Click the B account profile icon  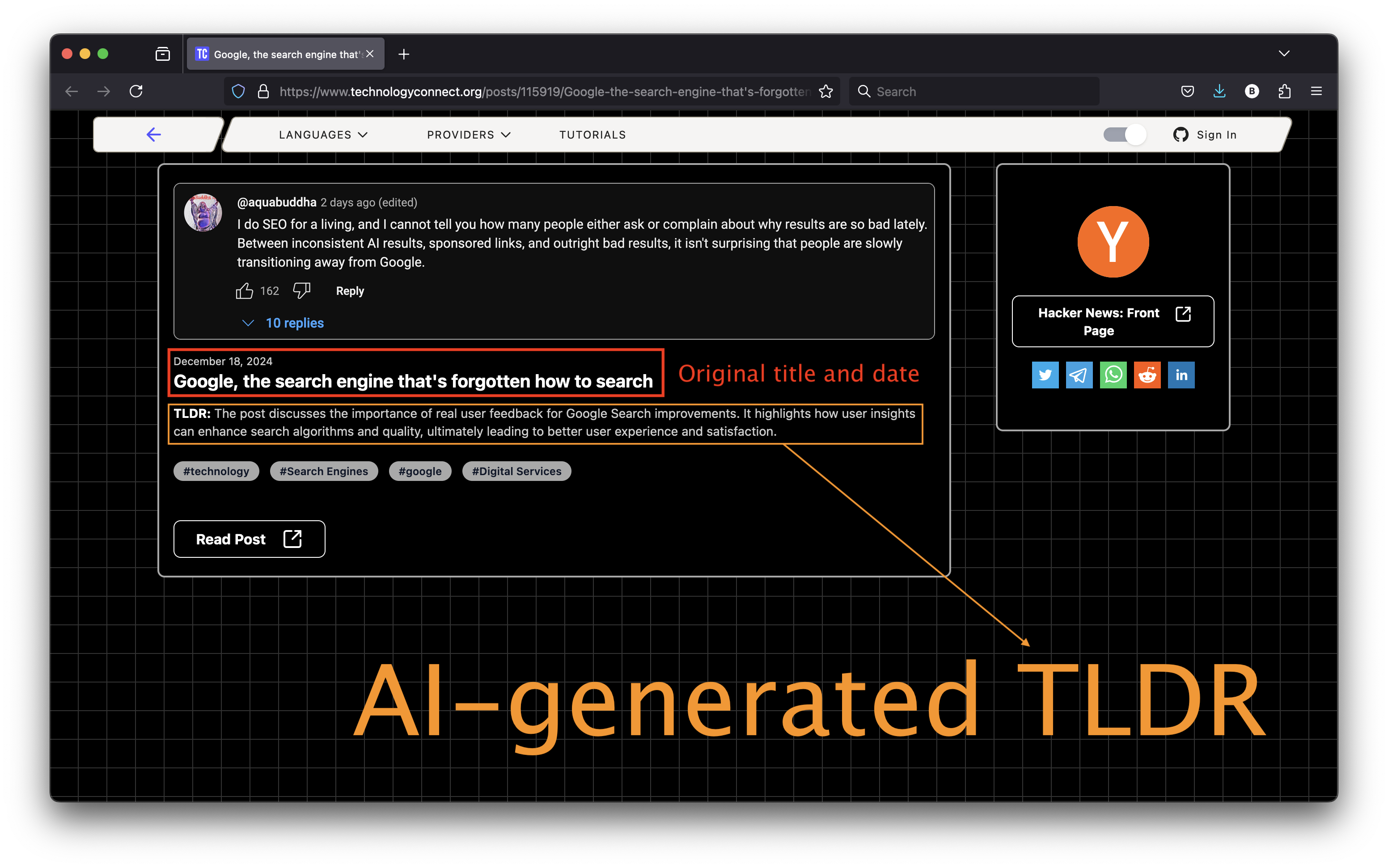(x=1252, y=91)
